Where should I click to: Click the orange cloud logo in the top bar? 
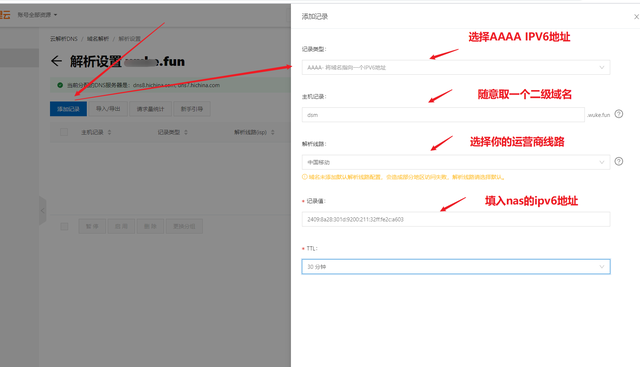pyautogui.click(x=5, y=15)
